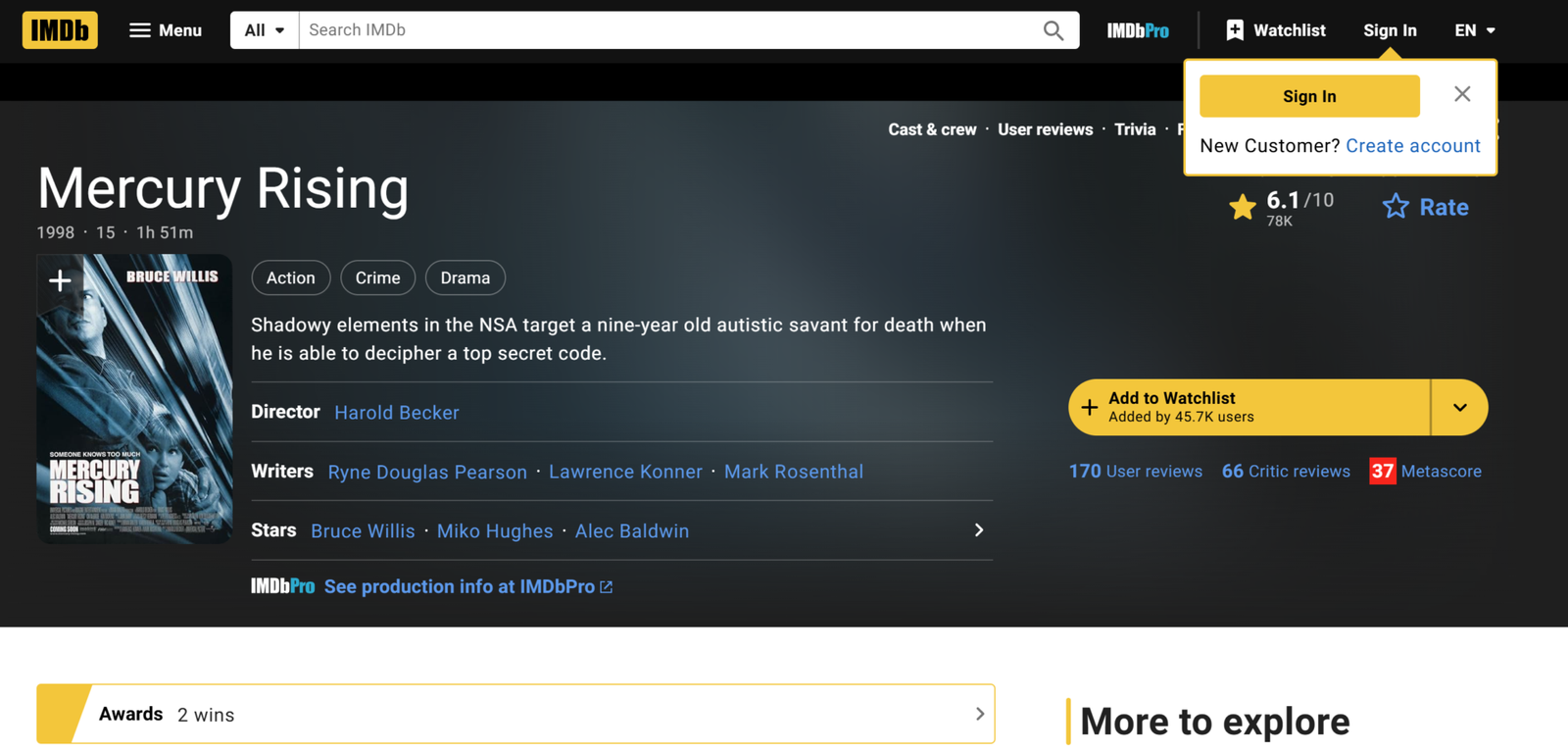Expand the Awards section chevron

979,714
